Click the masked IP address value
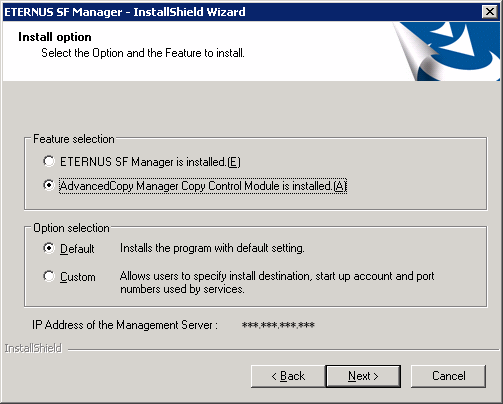This screenshot has width=503, height=404. (x=278, y=325)
